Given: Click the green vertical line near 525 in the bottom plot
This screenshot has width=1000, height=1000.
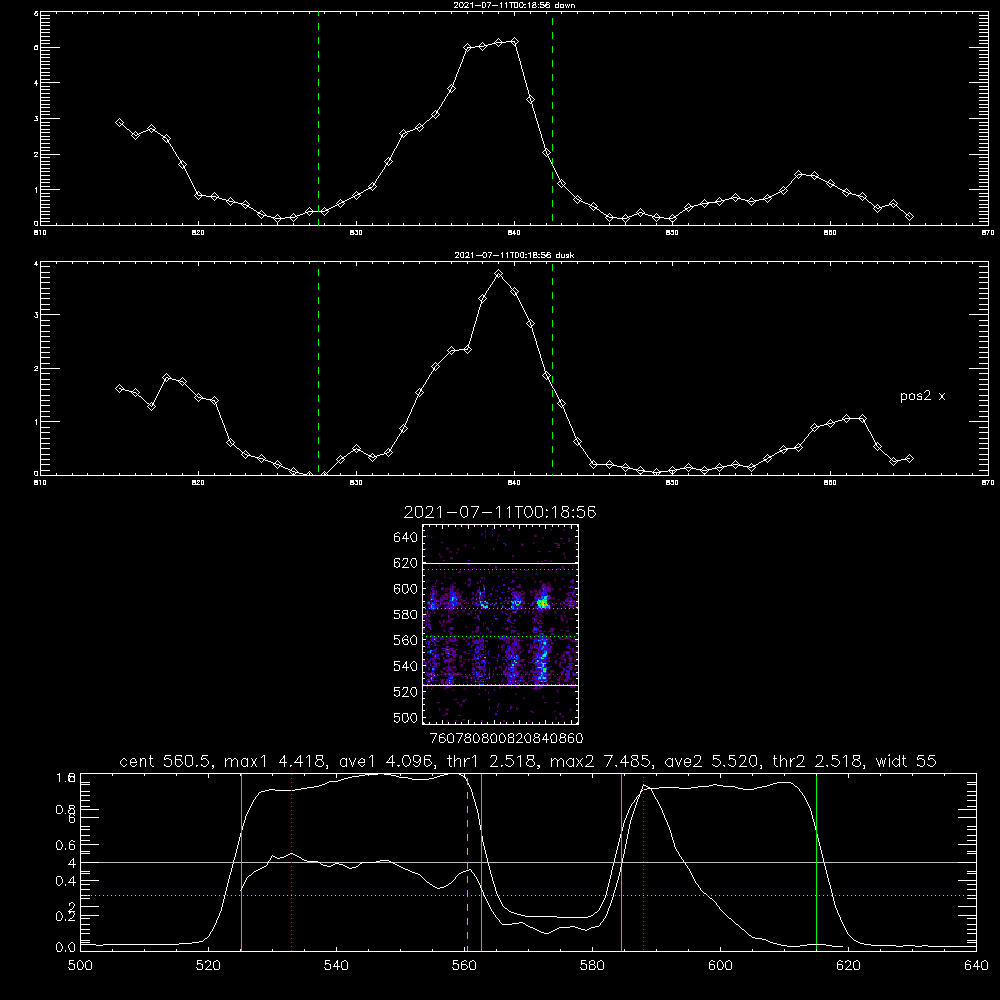Looking at the screenshot, I should coord(241,862).
